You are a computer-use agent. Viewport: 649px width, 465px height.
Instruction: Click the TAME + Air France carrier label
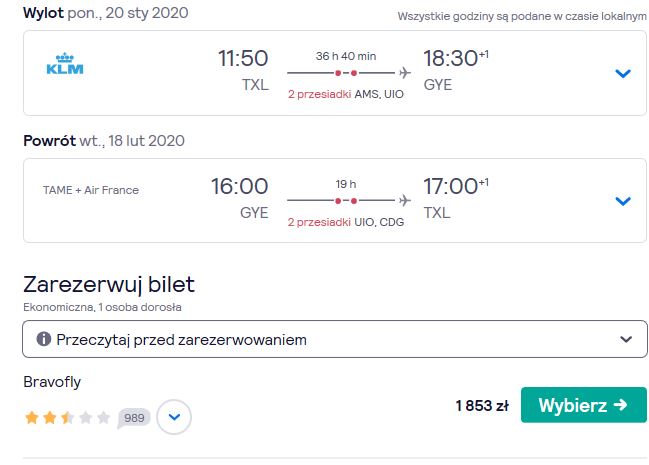click(x=91, y=190)
